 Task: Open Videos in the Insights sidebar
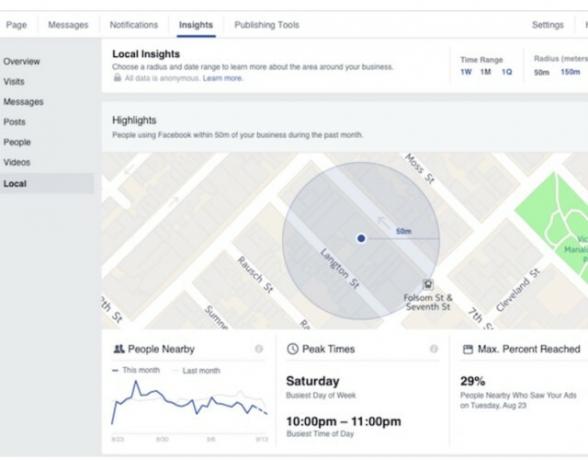16,162
